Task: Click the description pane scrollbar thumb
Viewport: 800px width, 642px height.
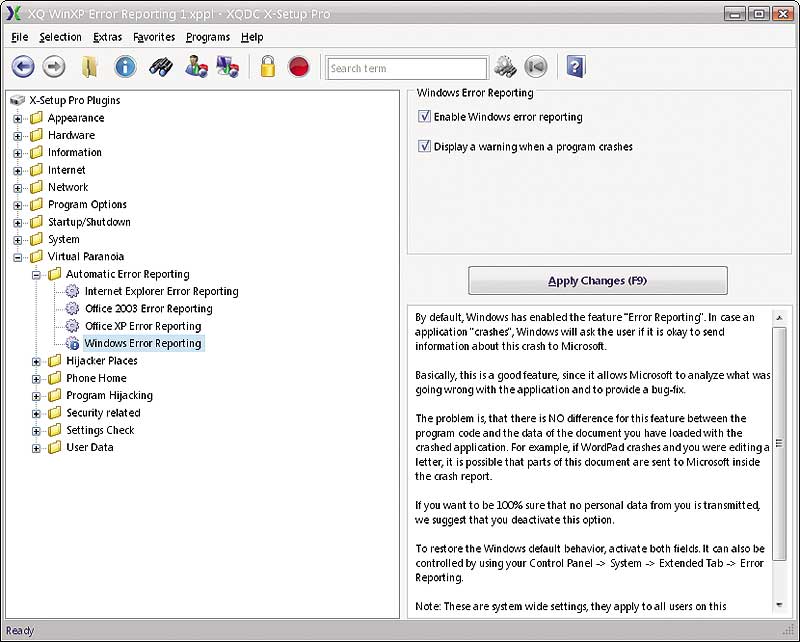Action: pyautogui.click(x=779, y=443)
